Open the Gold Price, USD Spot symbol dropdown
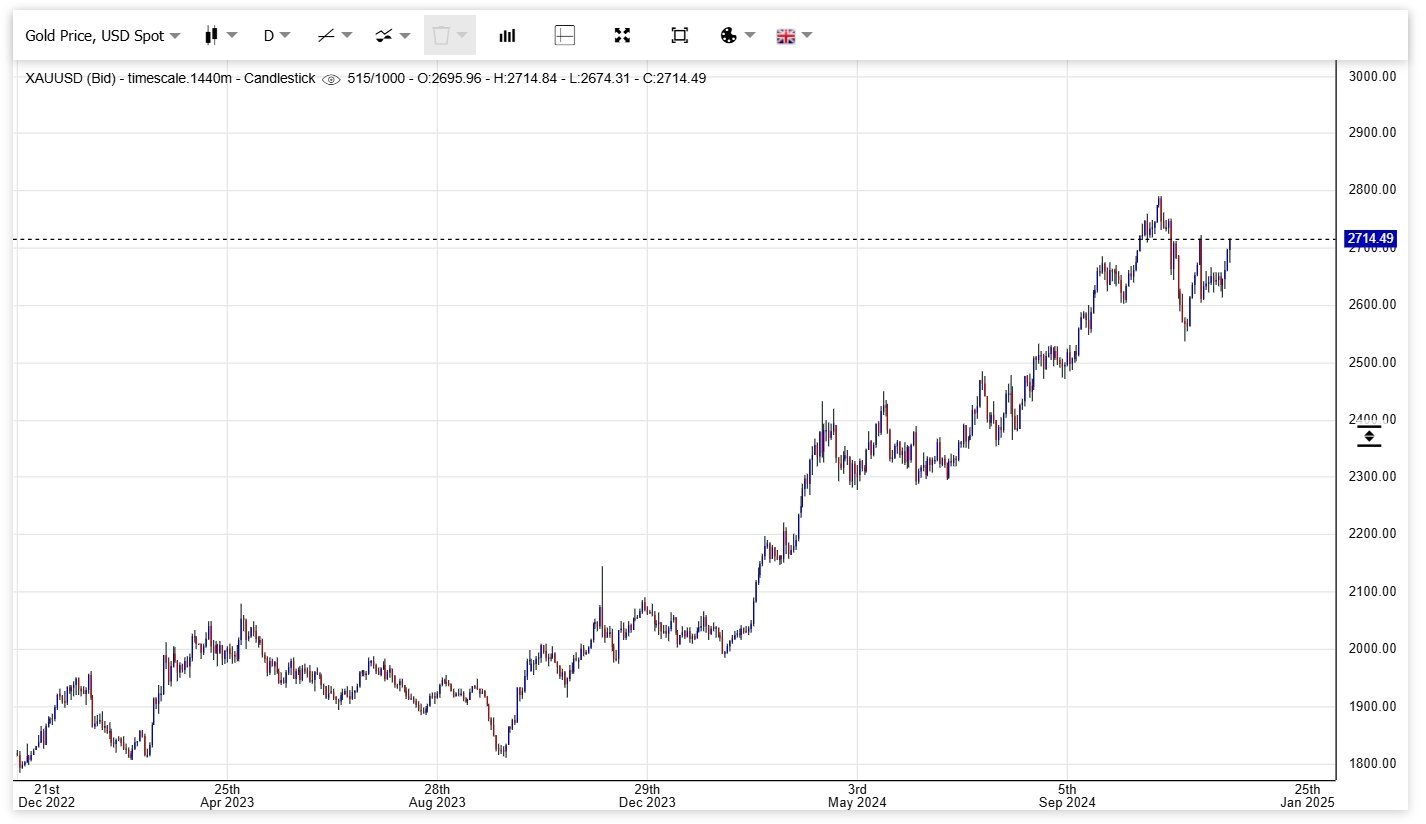 click(x=102, y=36)
